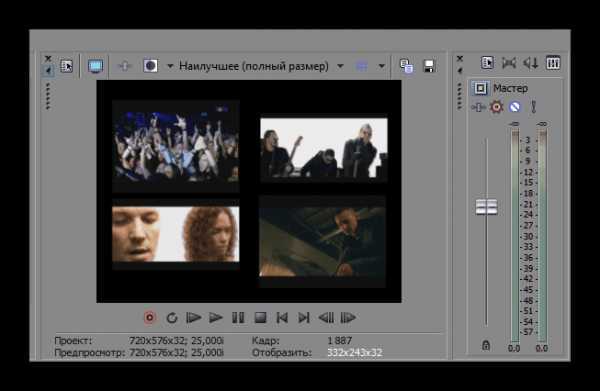600x391 pixels.
Task: Stop the preview playback
Action: (x=260, y=318)
